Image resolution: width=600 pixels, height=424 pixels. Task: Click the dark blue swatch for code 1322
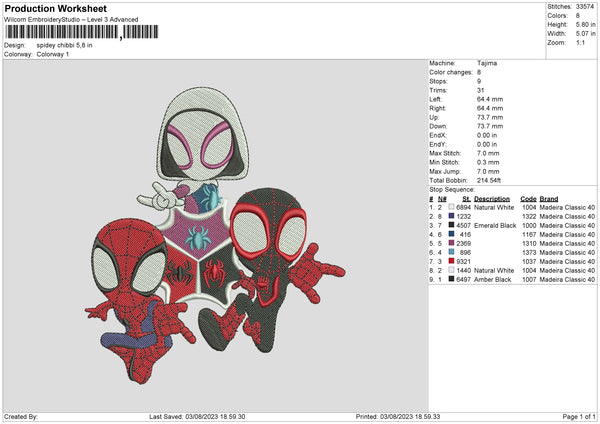[451, 216]
